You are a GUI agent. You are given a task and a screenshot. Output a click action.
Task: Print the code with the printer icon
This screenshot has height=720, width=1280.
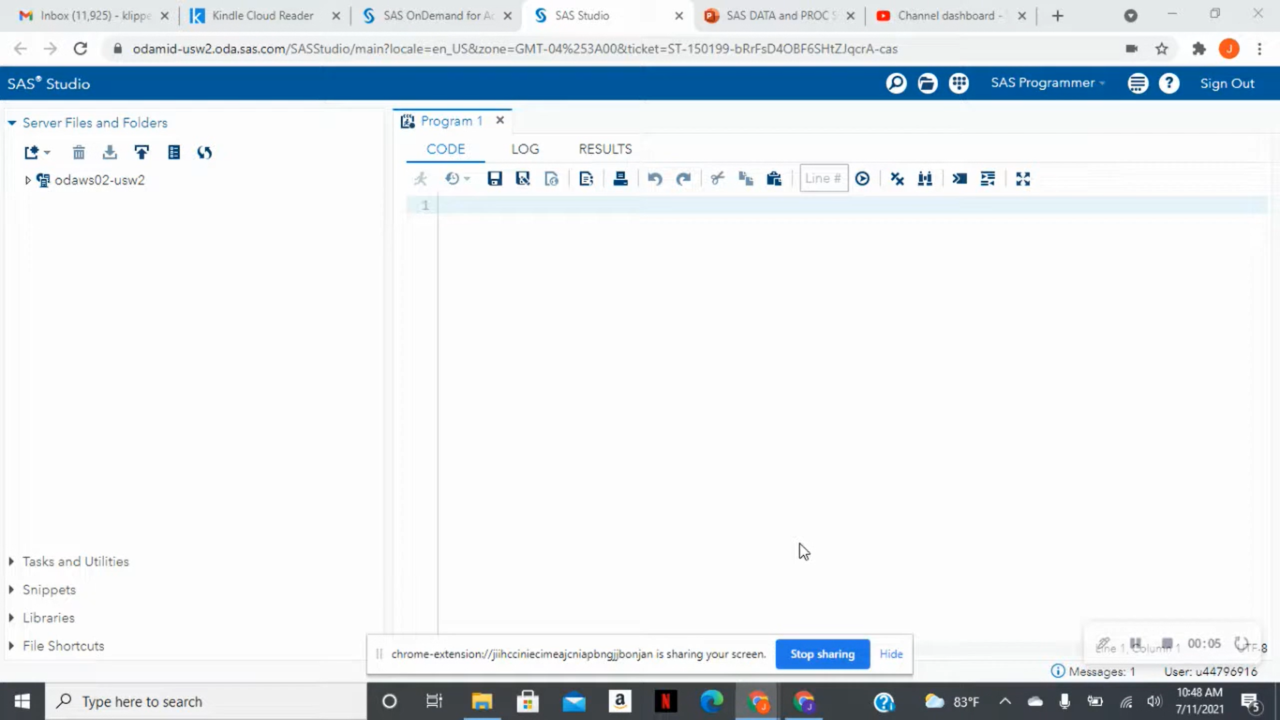click(x=620, y=179)
